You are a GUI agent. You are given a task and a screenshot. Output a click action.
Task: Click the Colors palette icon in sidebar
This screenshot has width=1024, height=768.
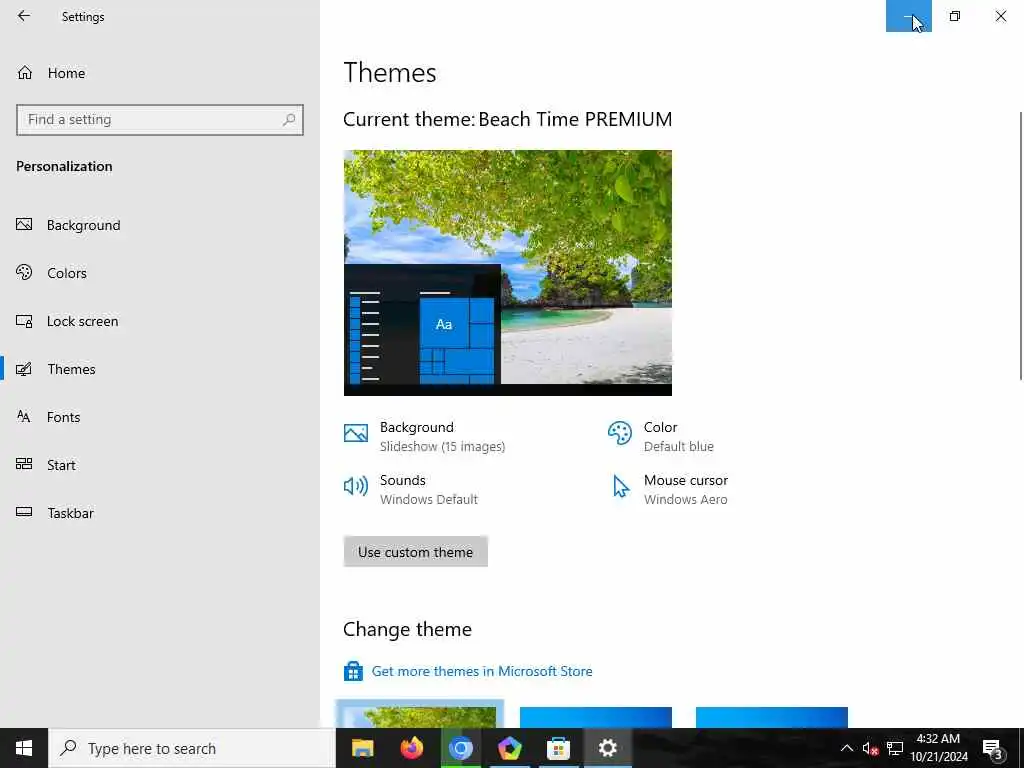tap(24, 272)
